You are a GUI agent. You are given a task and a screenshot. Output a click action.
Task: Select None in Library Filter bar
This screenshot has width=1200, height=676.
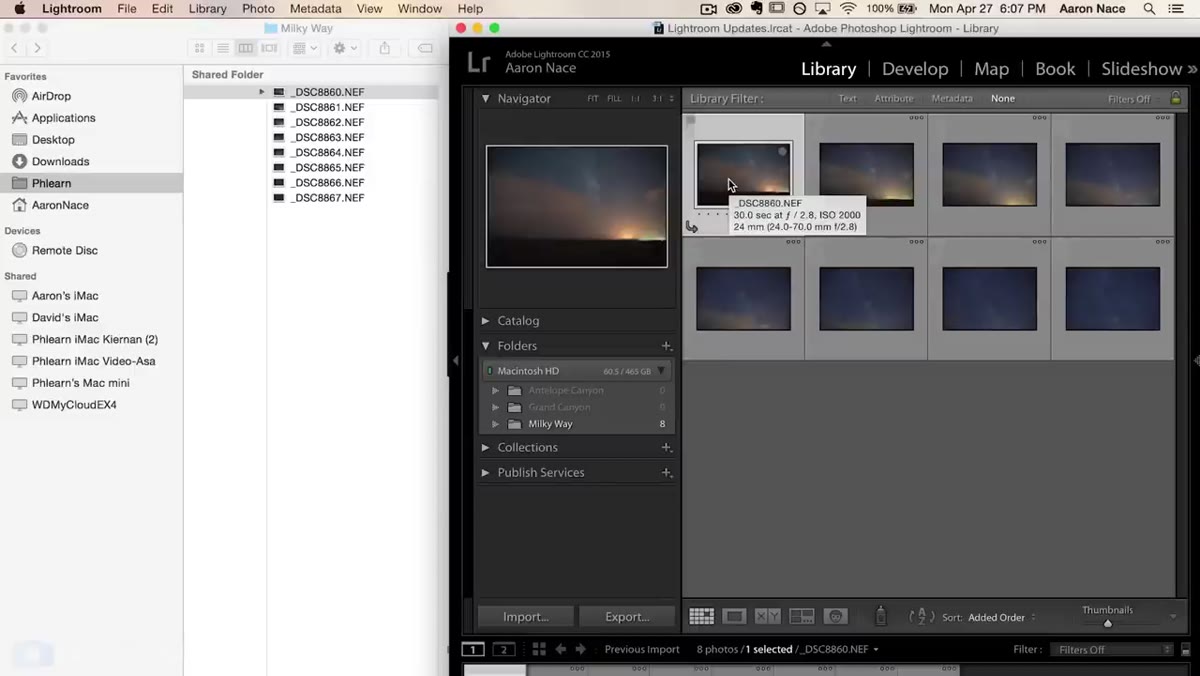click(1003, 98)
